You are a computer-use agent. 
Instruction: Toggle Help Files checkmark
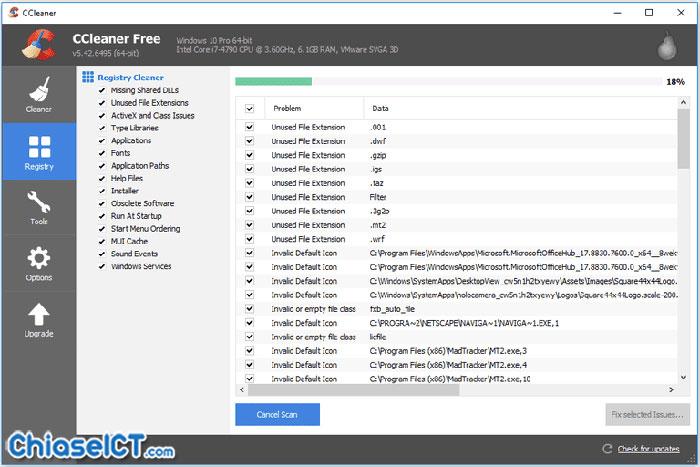click(x=102, y=178)
